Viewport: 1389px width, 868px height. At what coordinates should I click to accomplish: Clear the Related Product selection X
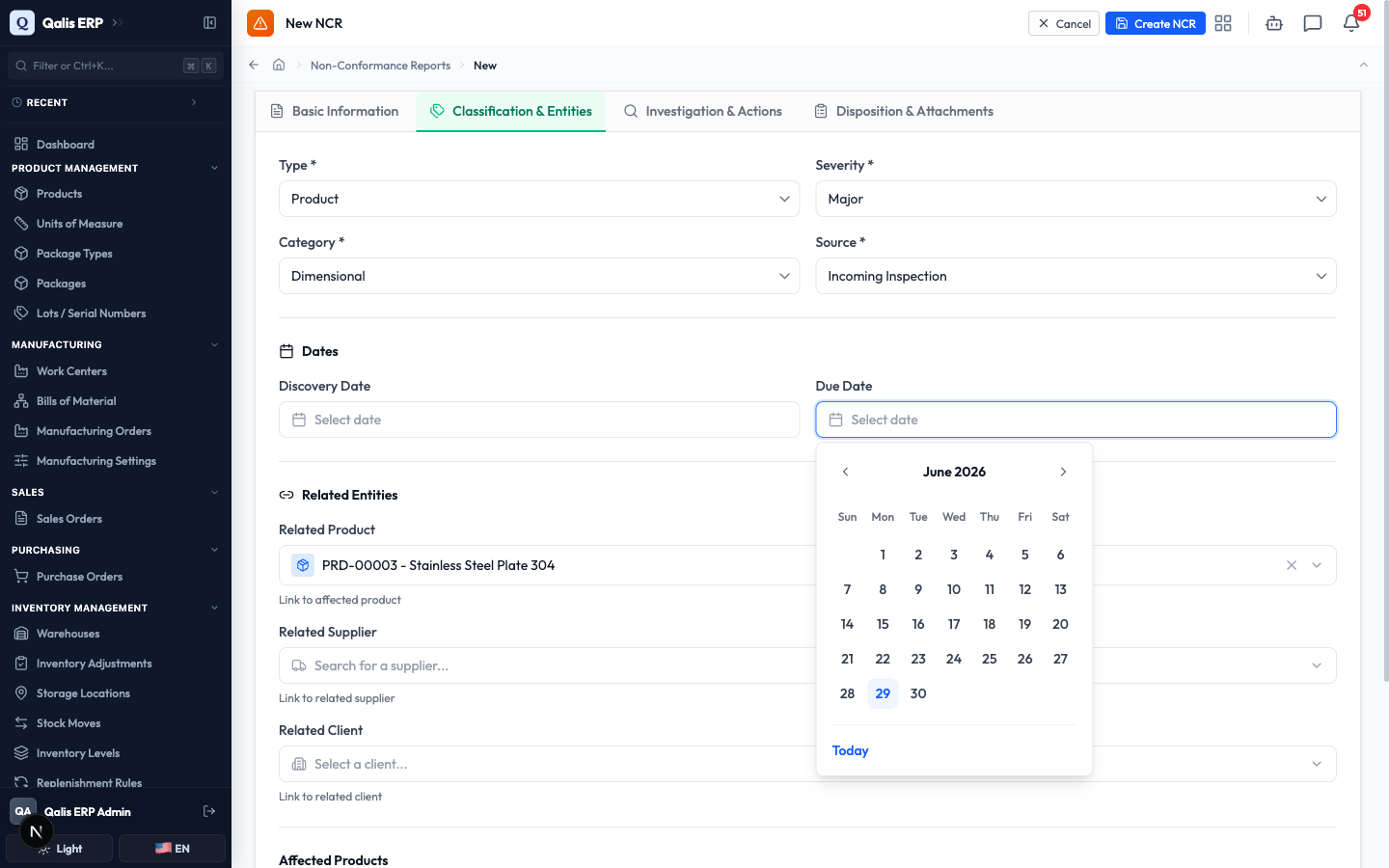click(x=1292, y=565)
